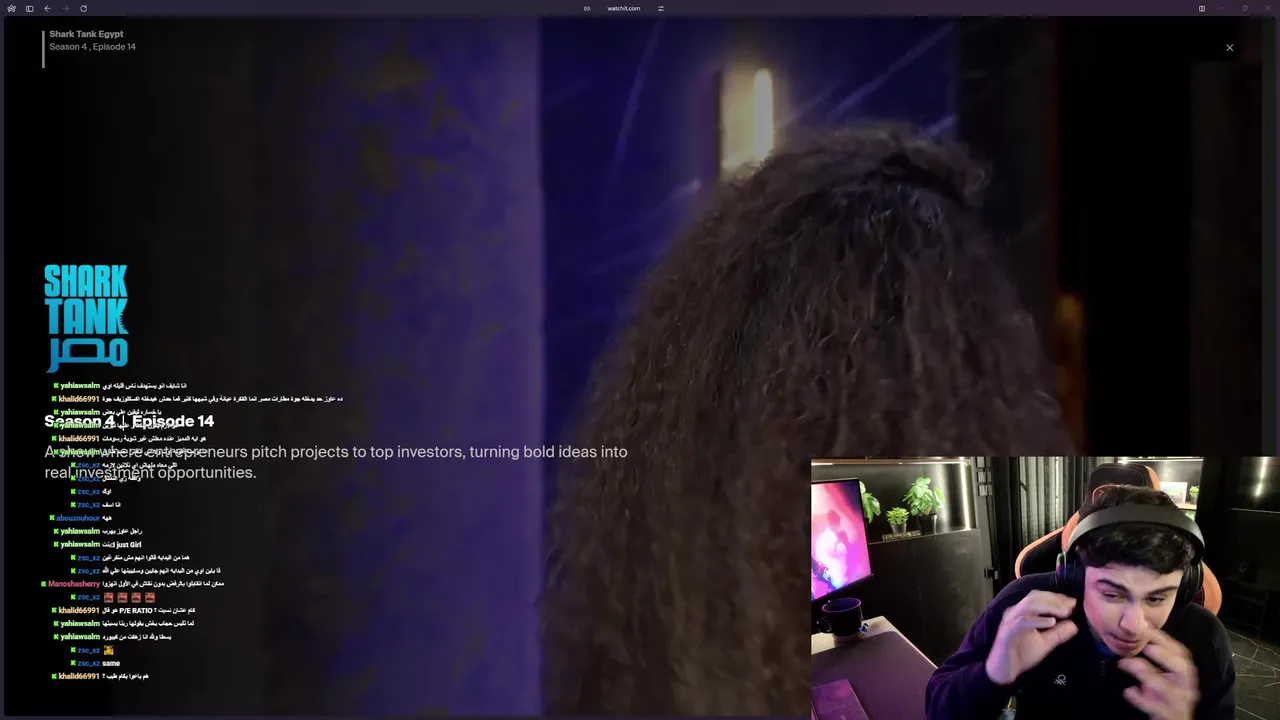Viewport: 1280px width, 720px height.
Task: Click the large 'Season 4 | Episode 14' heading
Action: tap(129, 421)
